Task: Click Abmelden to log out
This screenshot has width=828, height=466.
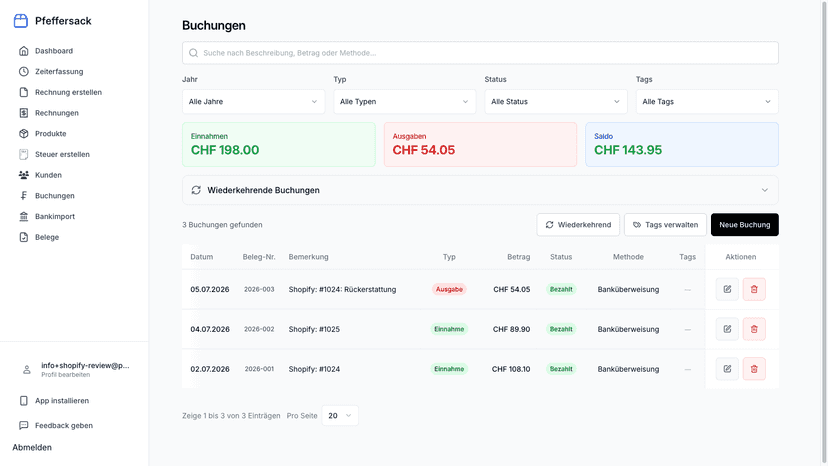Action: 32,448
